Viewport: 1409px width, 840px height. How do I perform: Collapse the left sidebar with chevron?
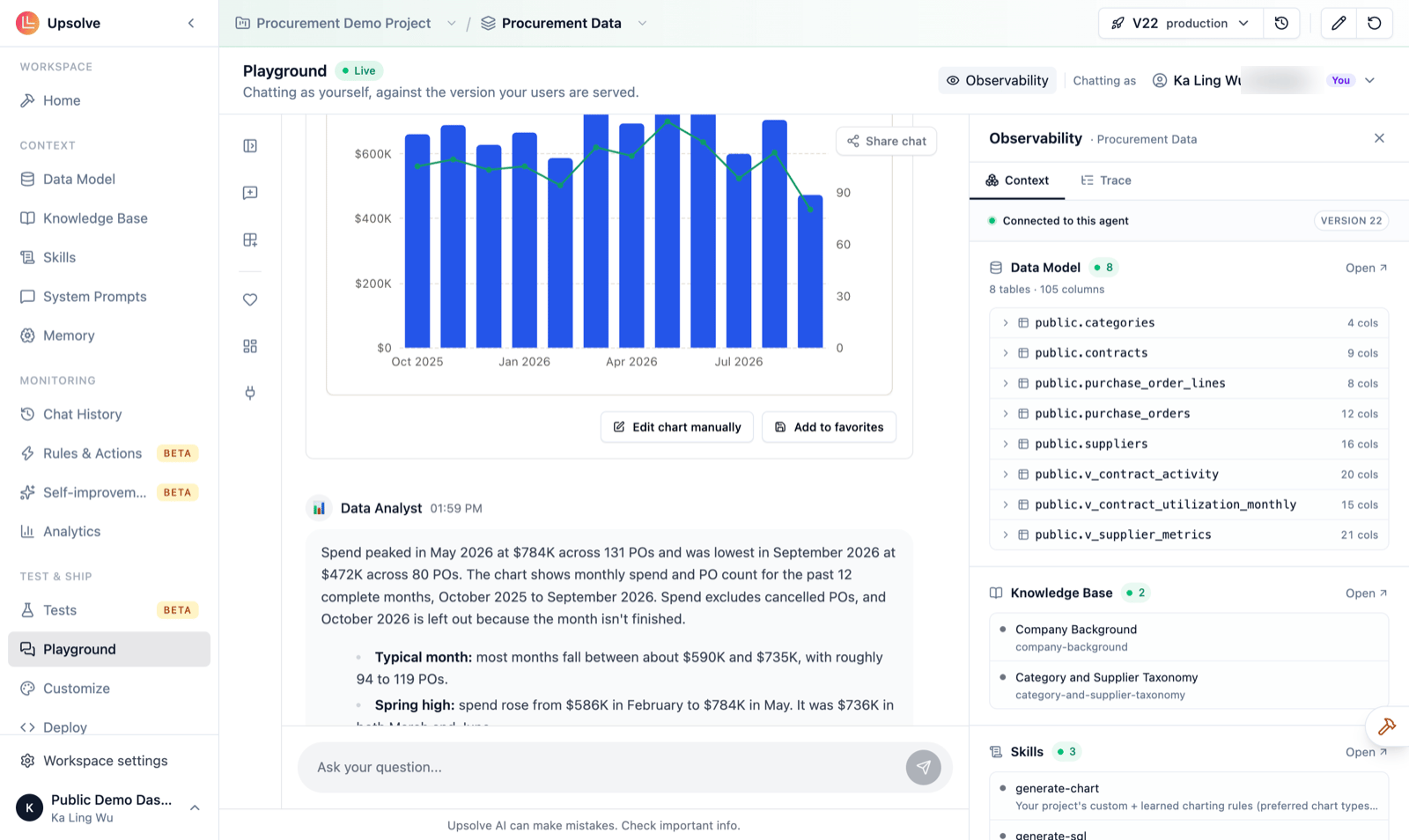191,24
